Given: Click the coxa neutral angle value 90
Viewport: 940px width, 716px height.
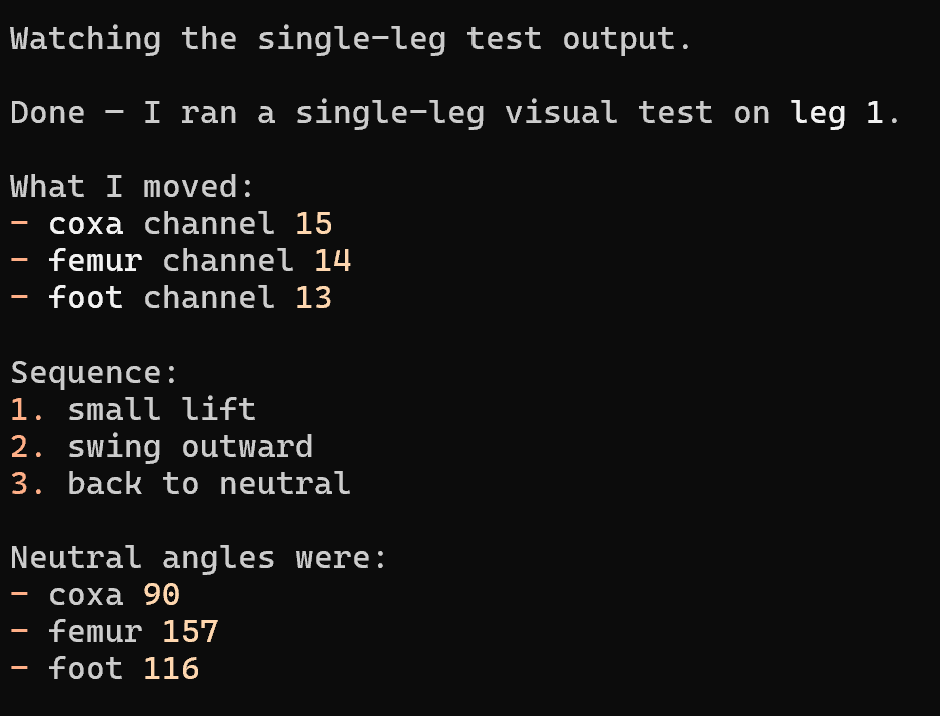Looking at the screenshot, I should click(x=161, y=595).
